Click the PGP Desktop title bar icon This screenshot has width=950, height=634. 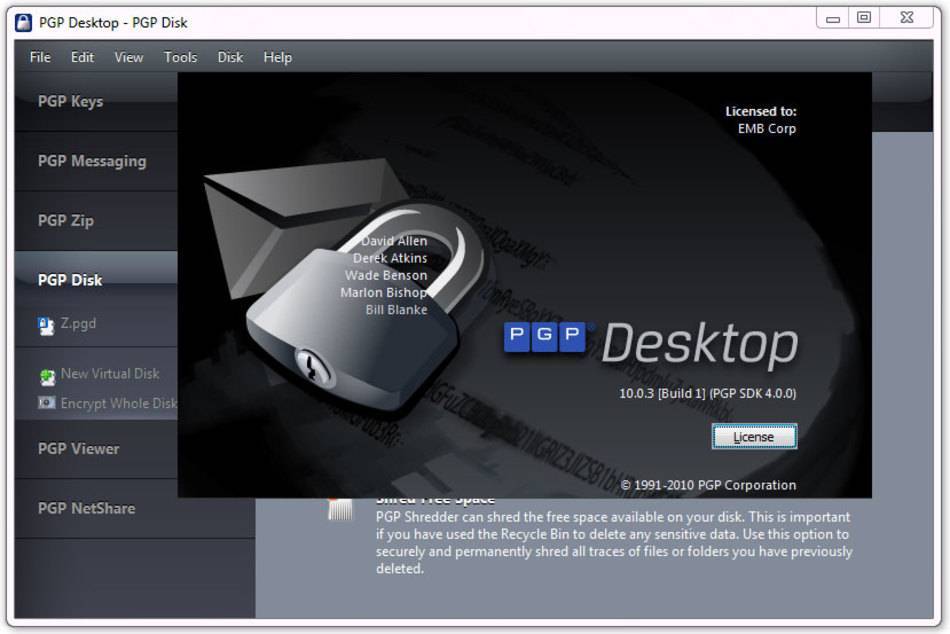(x=23, y=22)
